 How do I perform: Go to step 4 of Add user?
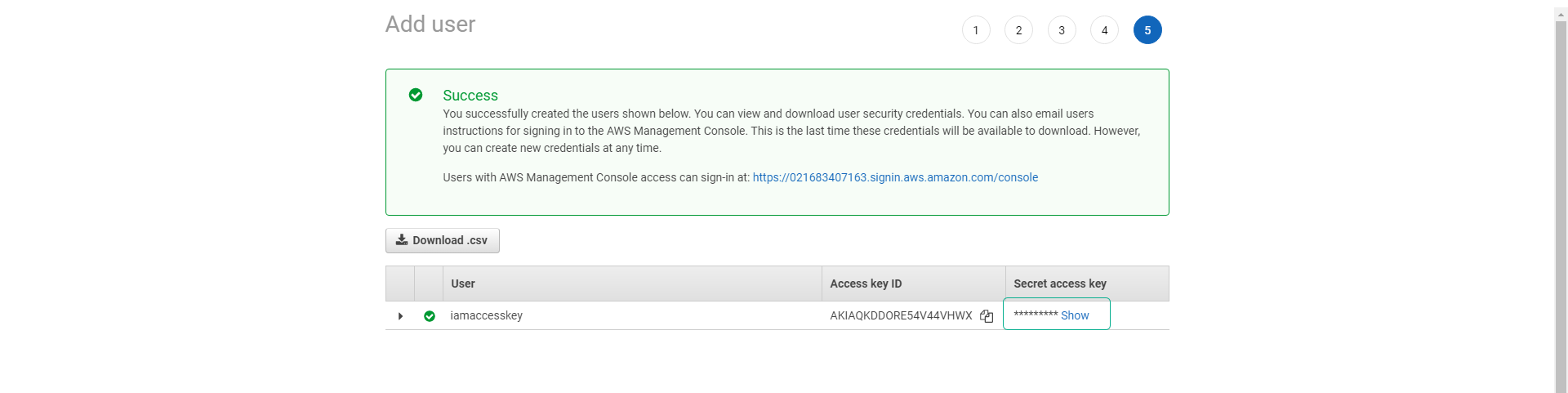tap(1104, 30)
